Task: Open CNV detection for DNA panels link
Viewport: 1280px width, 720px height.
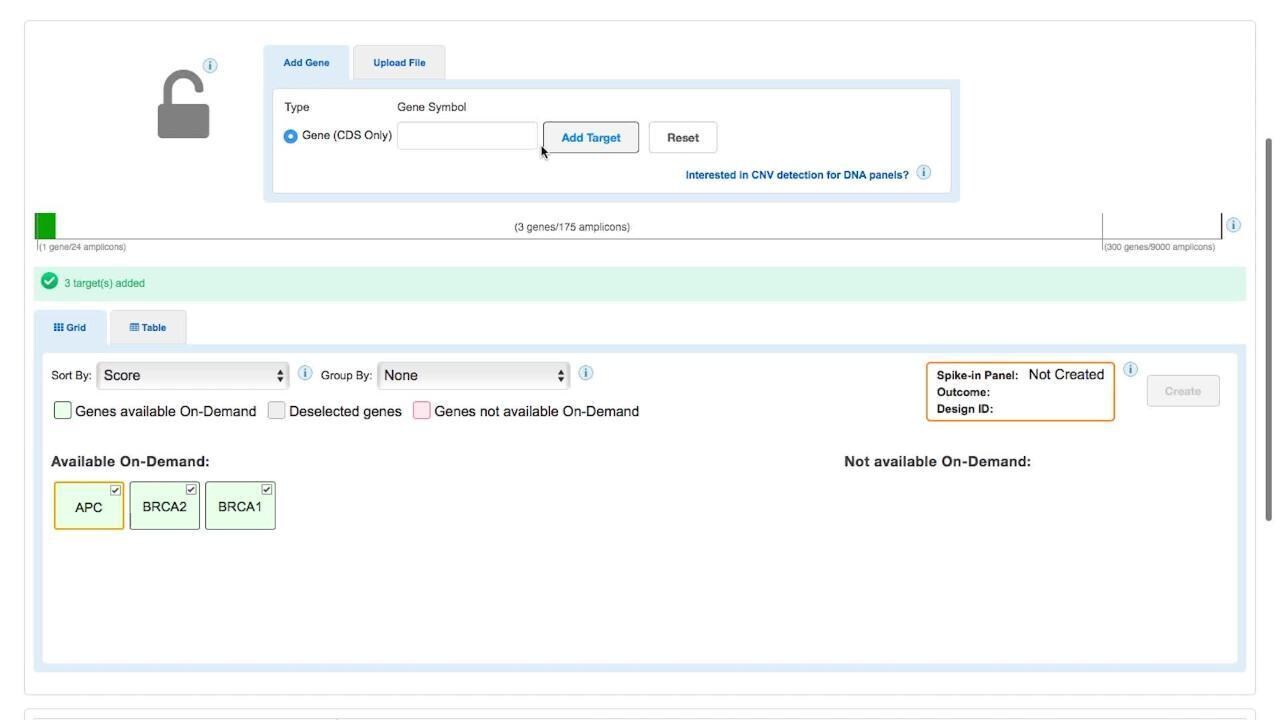Action: [x=796, y=175]
